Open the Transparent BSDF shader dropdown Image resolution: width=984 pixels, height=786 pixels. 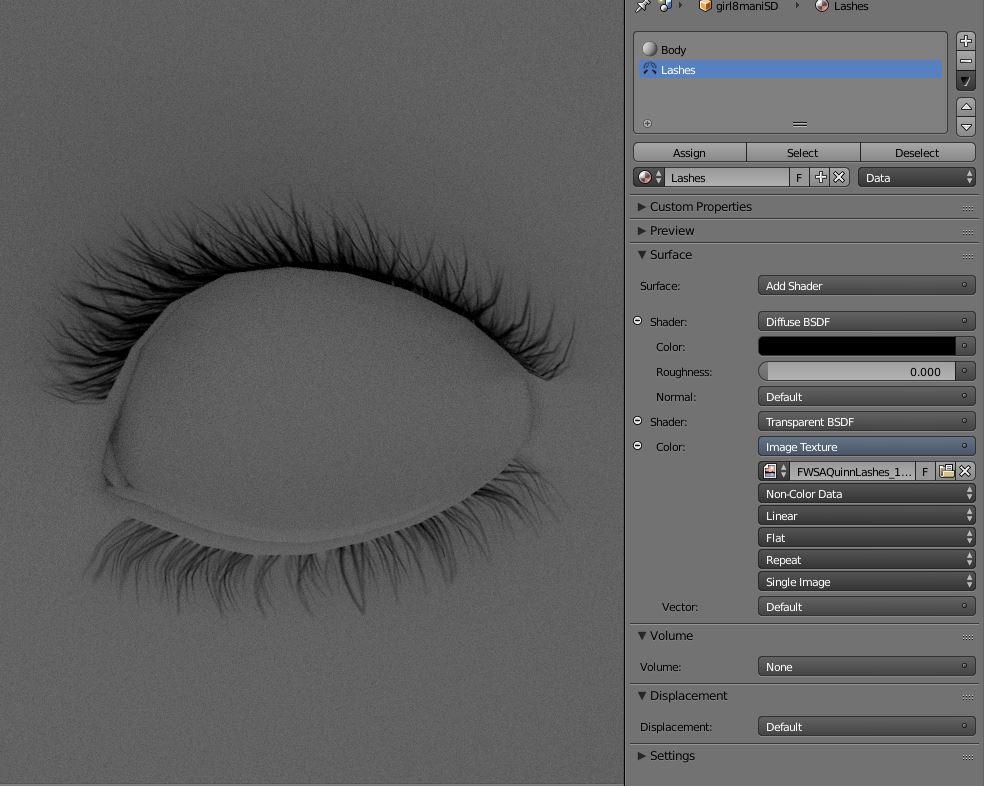click(867, 422)
